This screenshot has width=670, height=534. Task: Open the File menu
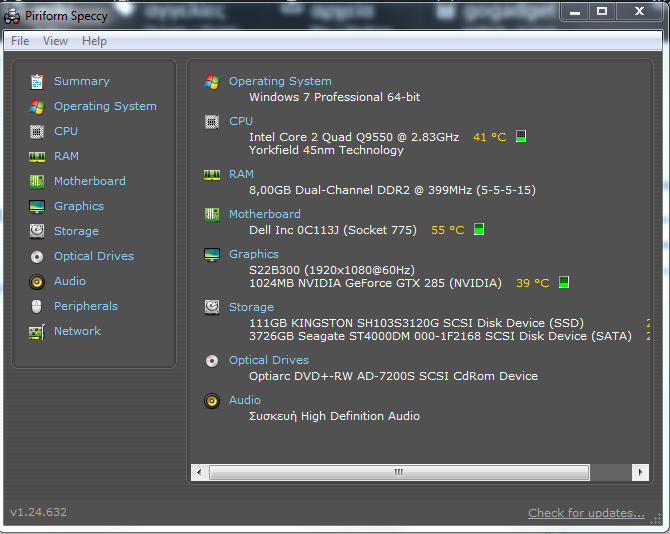click(x=20, y=41)
